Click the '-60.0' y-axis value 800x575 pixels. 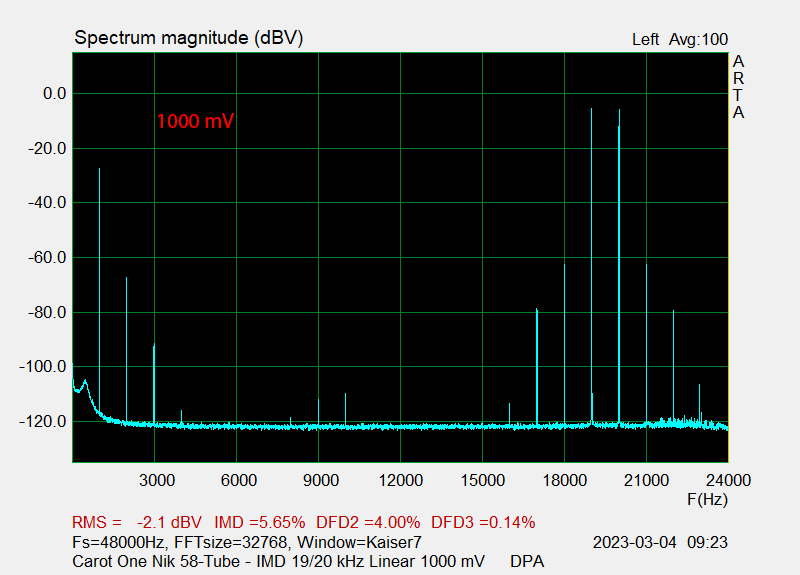[47, 258]
